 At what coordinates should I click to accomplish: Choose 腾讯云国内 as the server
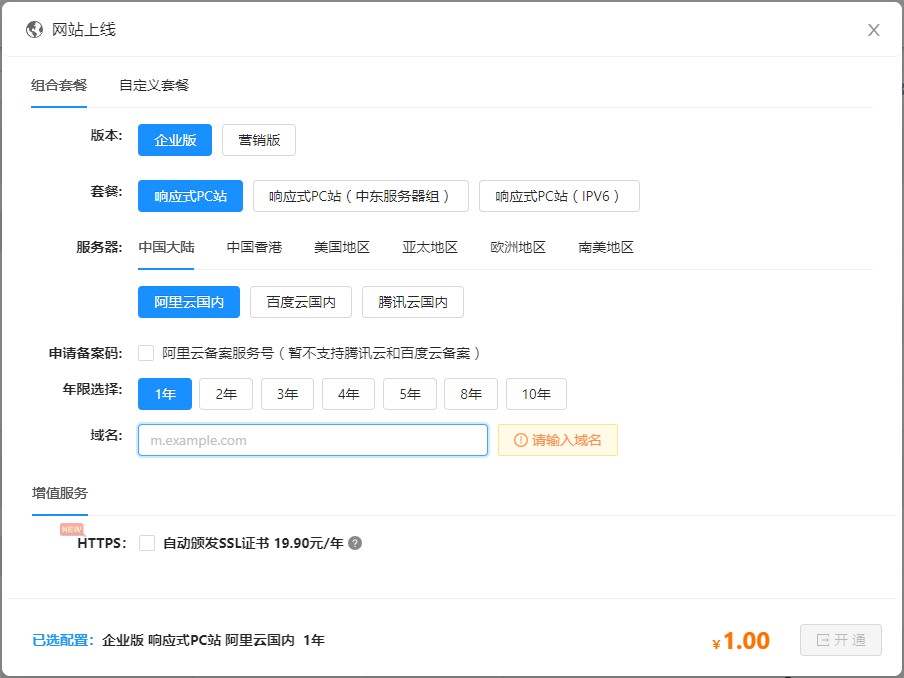[x=412, y=302]
